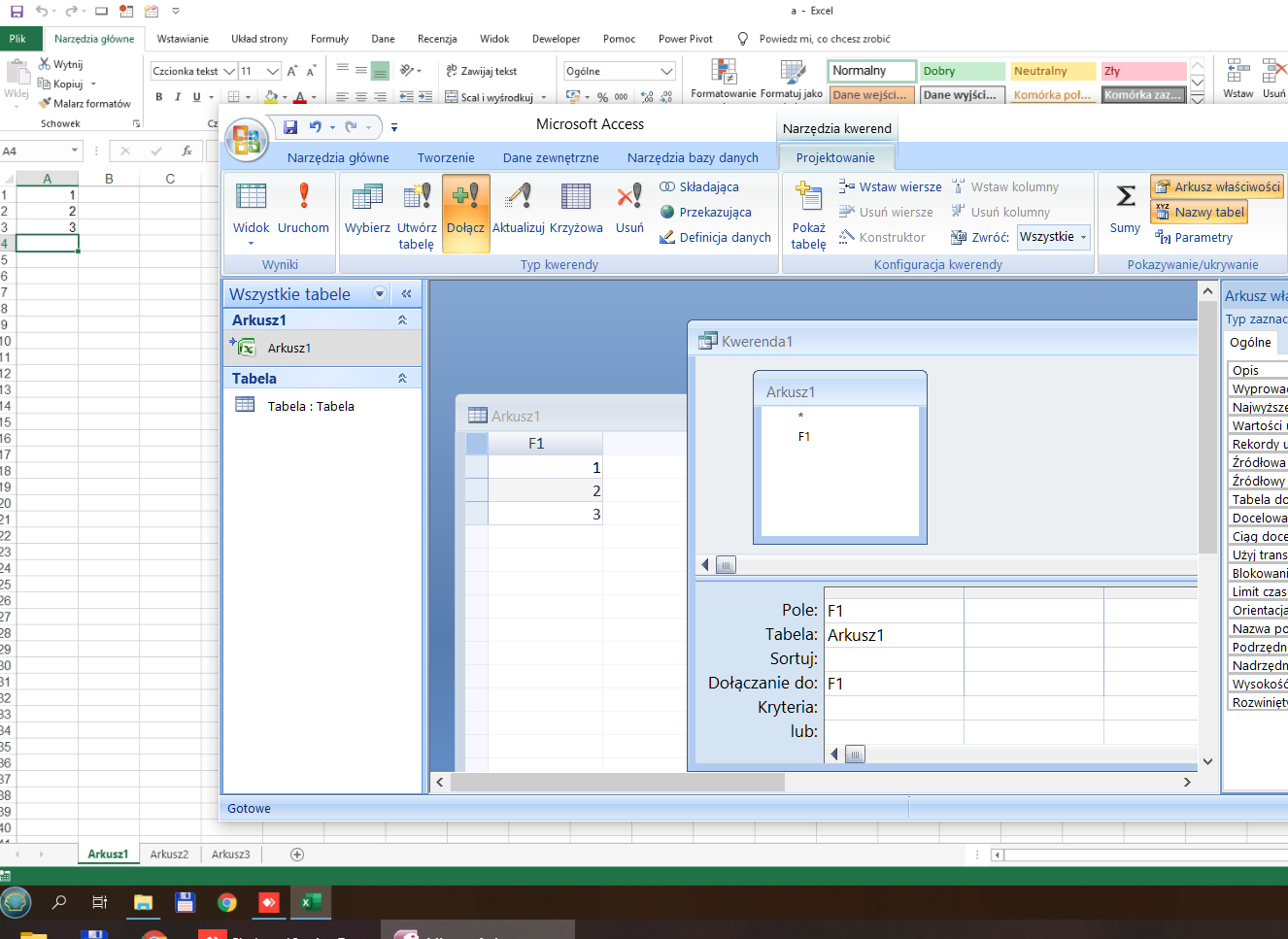Apply the Normalny cell style
The width and height of the screenshot is (1288, 939).
(871, 71)
